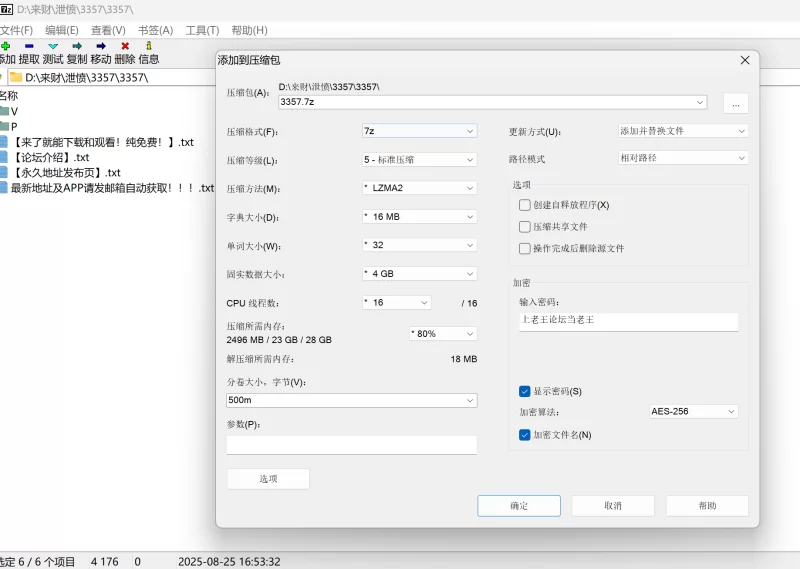Image resolution: width=800 pixels, height=569 pixels.
Task: Click the 确定 button
Action: (x=519, y=506)
